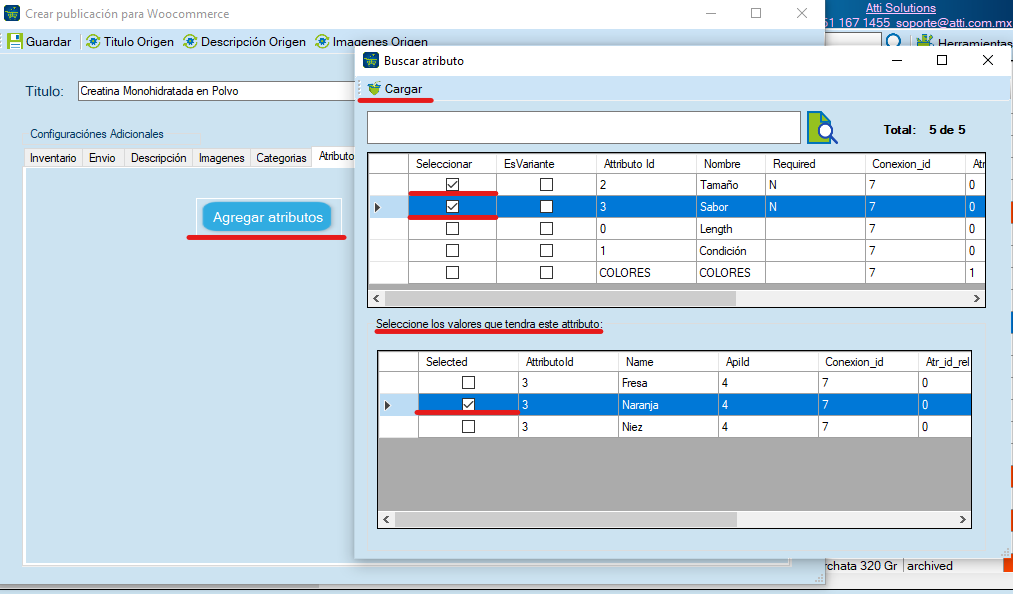1013x594 pixels.
Task: Select the Niez value checkbox
Action: coord(468,427)
